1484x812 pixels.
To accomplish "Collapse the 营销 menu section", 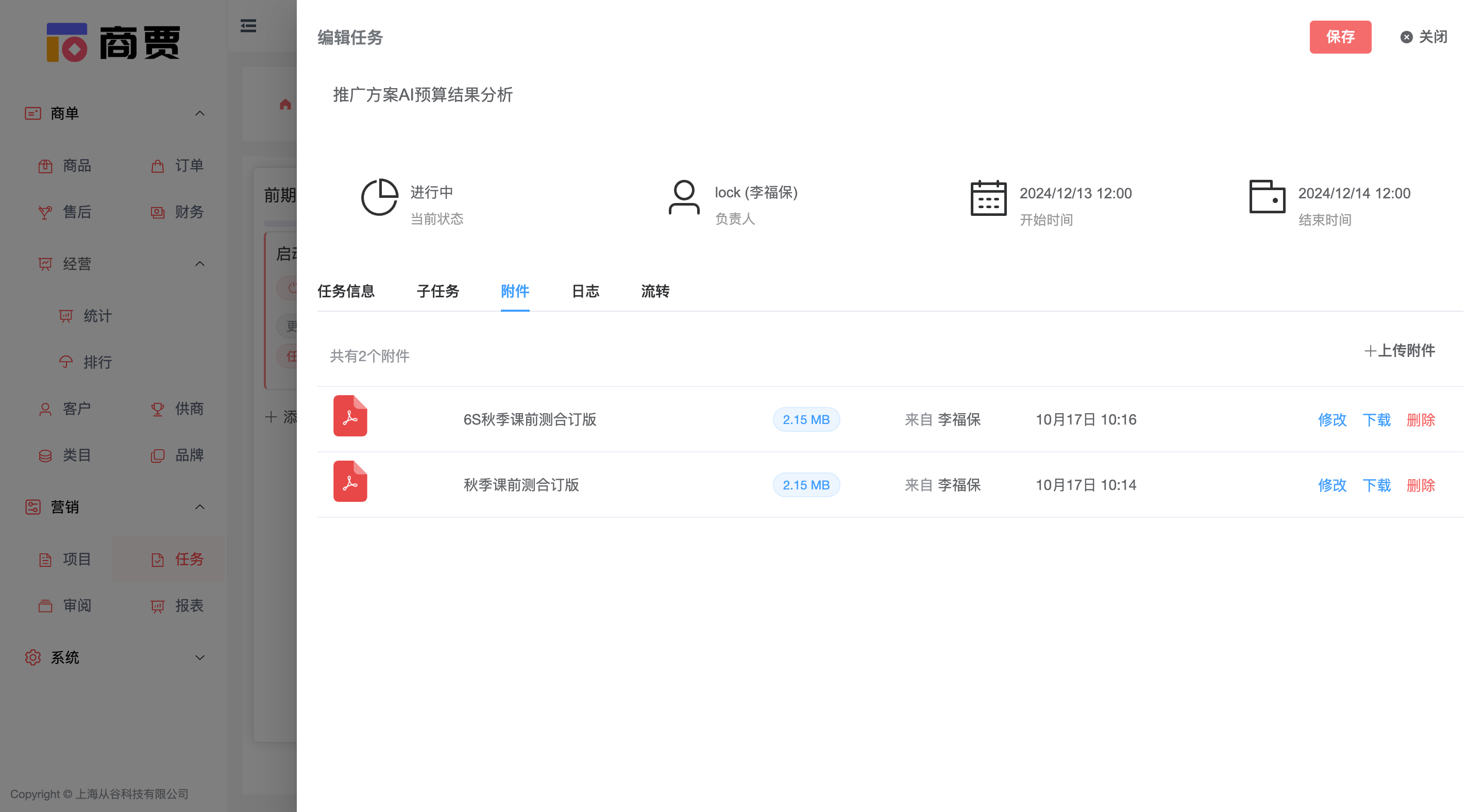I will 200,507.
